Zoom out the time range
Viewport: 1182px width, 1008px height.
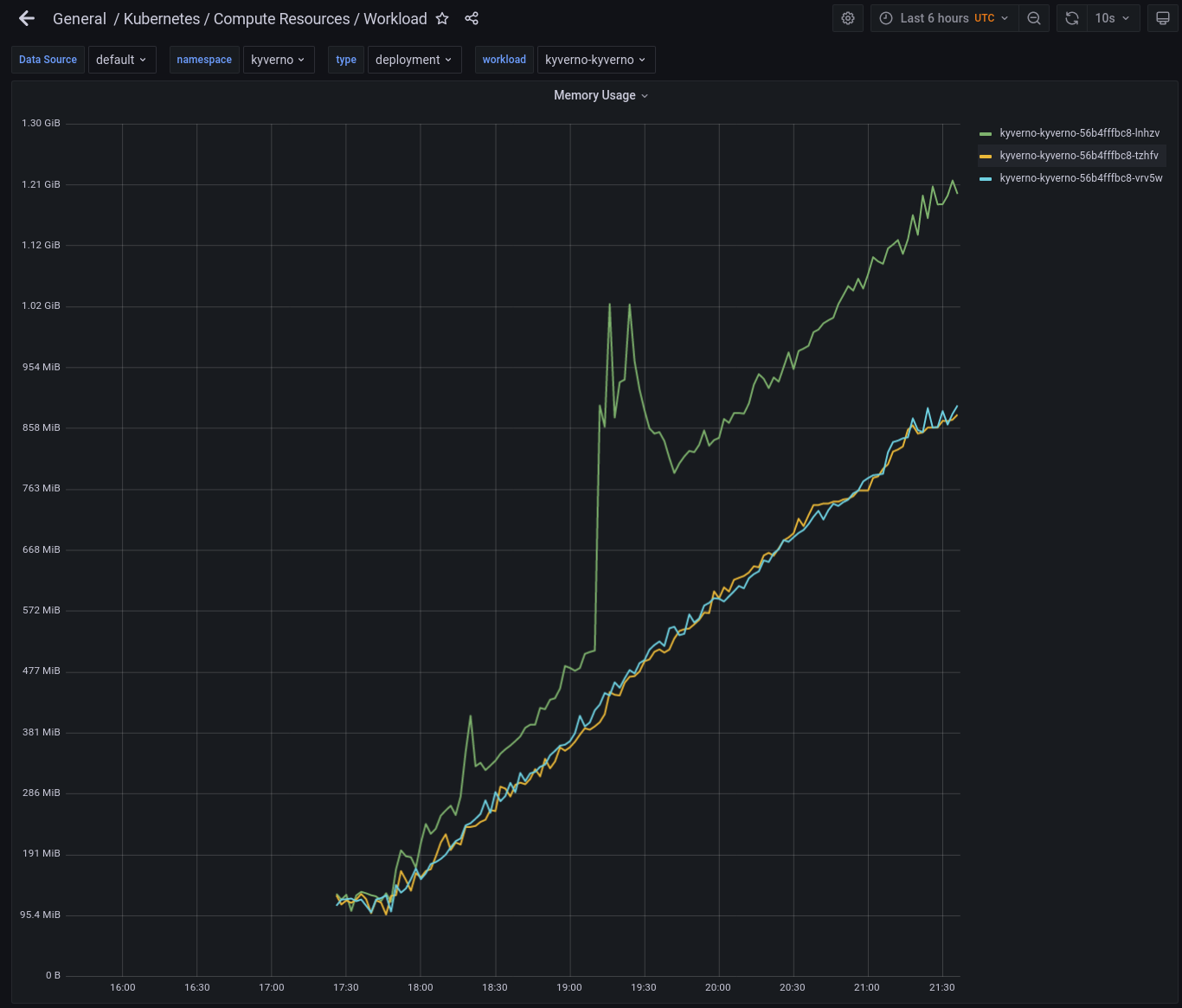[1034, 18]
